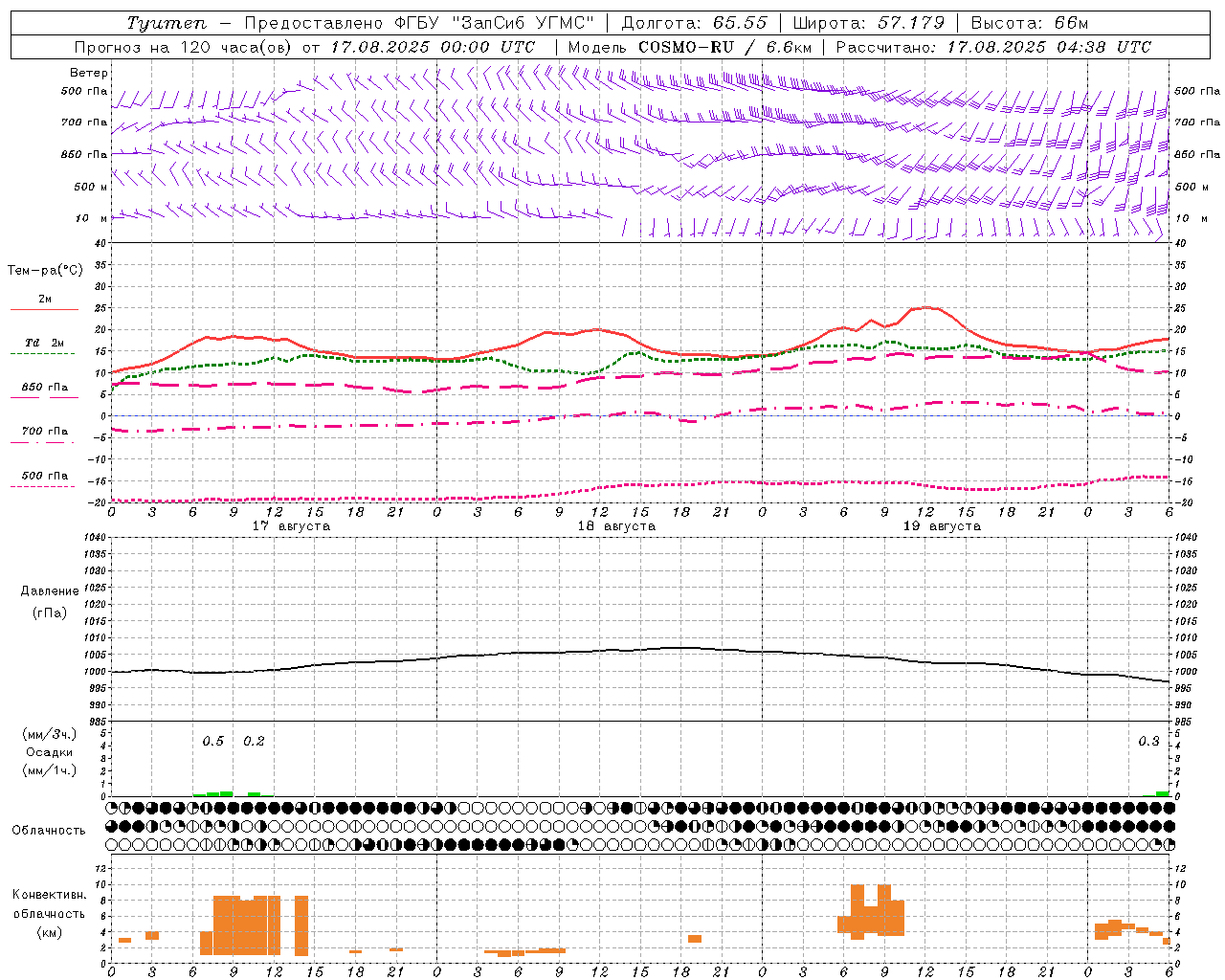The height and width of the screenshot is (980, 1225).
Task: Click the Долгота: 65.55 value
Action: pyautogui.click(x=694, y=23)
